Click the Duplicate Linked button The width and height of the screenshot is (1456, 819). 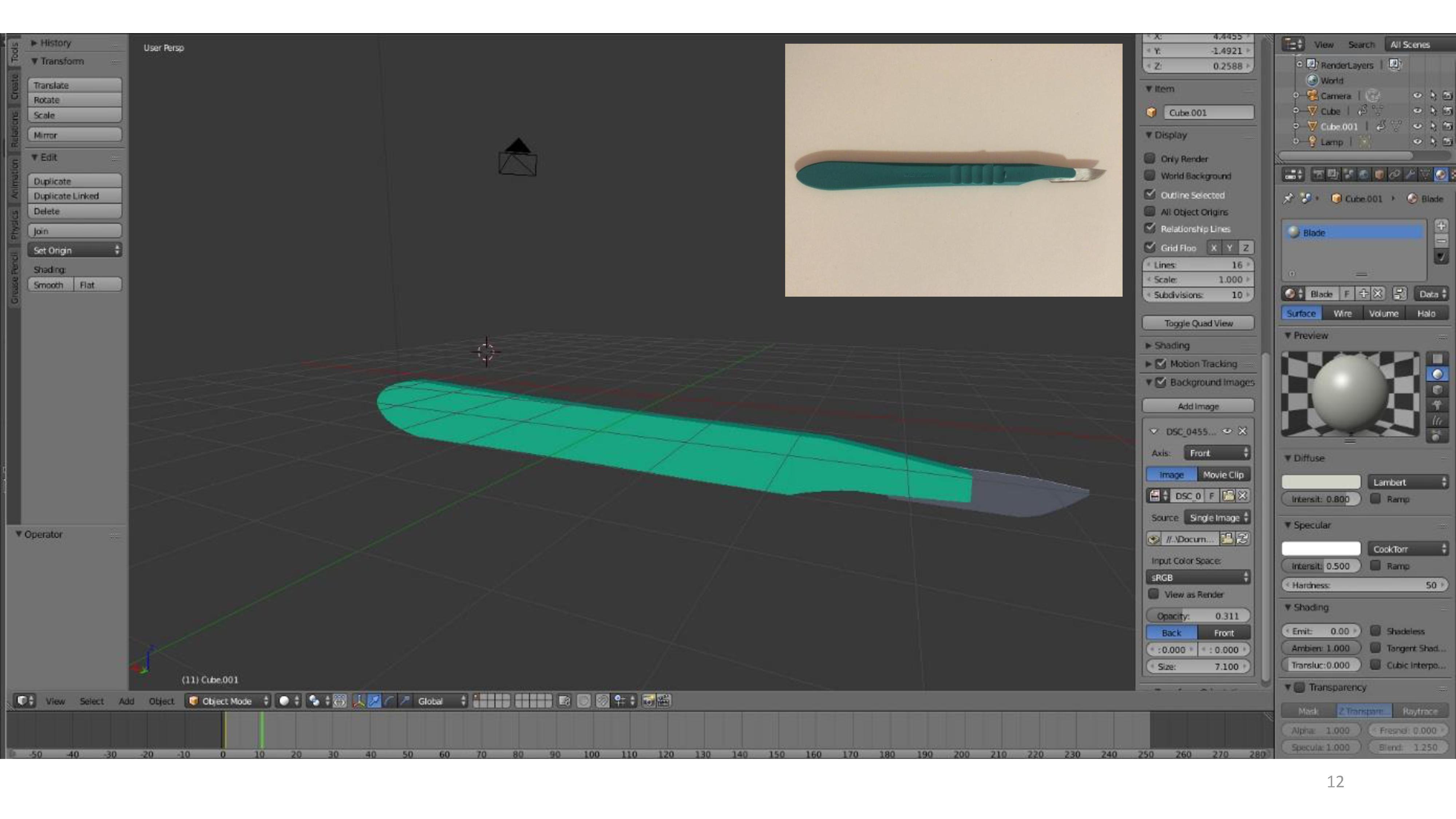pos(75,196)
